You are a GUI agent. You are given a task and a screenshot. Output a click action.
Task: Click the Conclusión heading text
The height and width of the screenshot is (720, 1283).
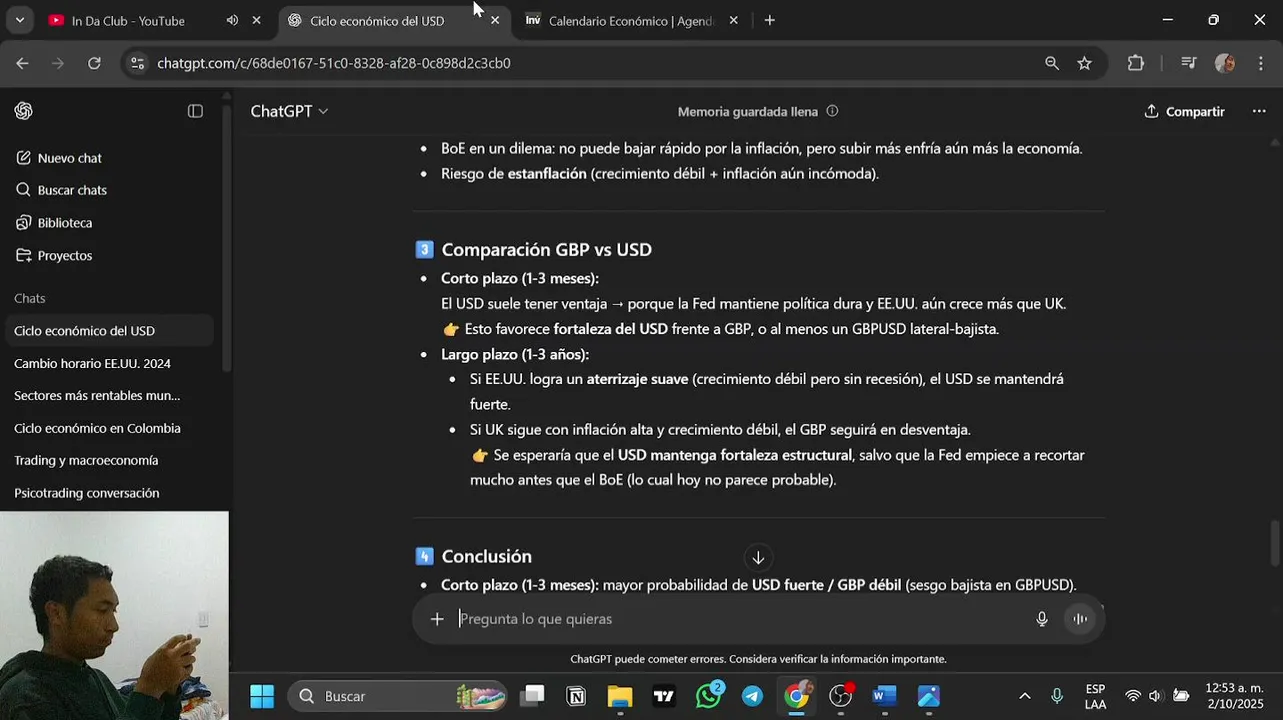pyautogui.click(x=486, y=556)
